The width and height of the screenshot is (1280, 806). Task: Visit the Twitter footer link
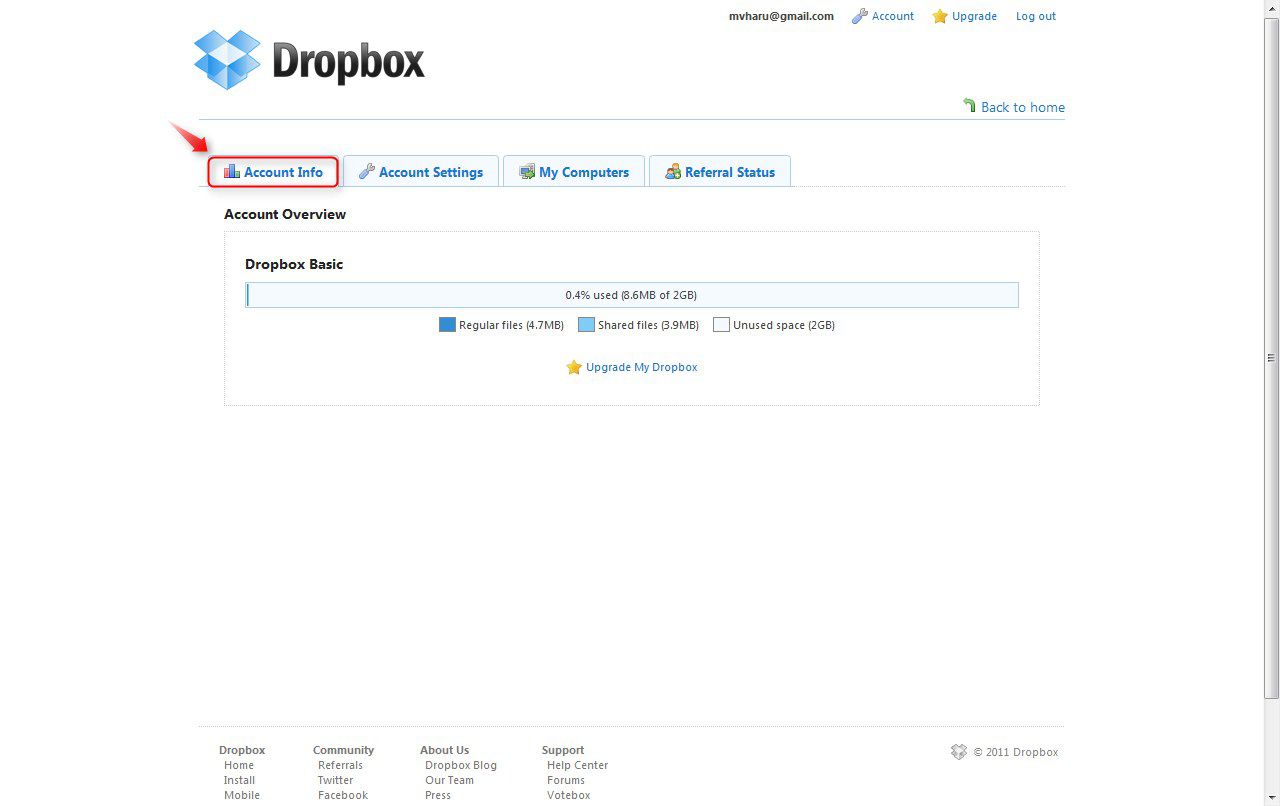tap(336, 780)
